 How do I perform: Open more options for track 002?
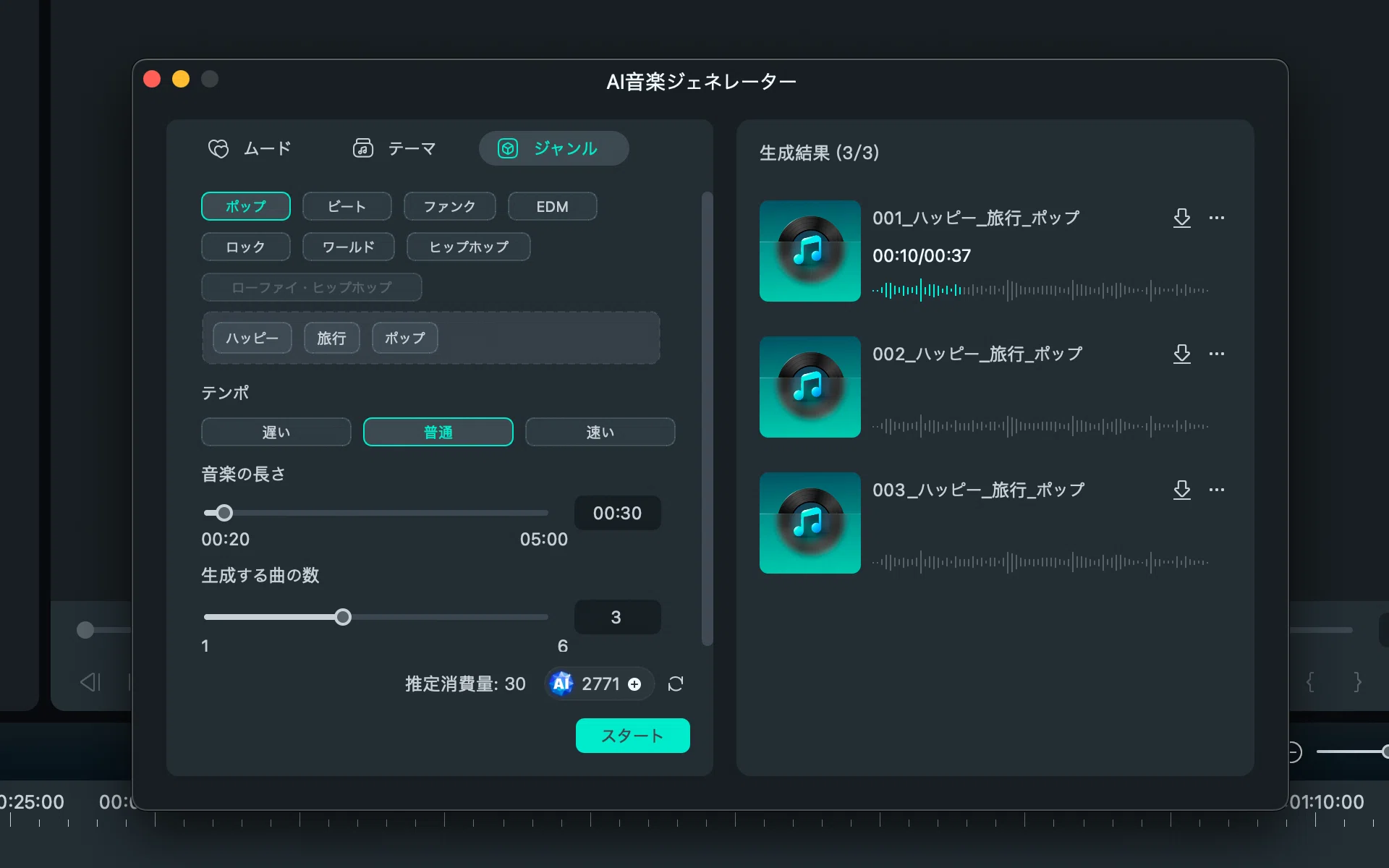point(1217,354)
